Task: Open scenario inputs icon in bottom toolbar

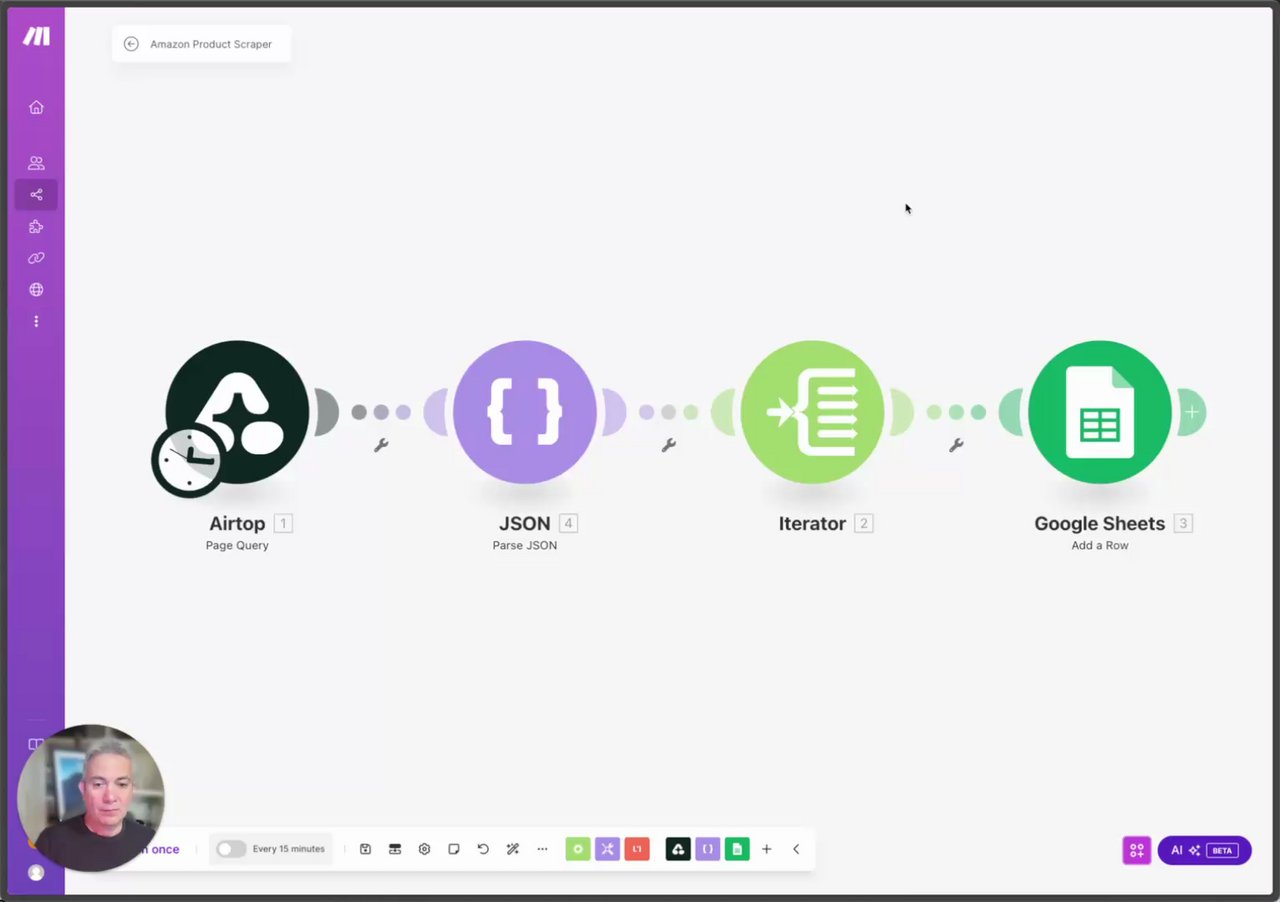Action: (395, 849)
